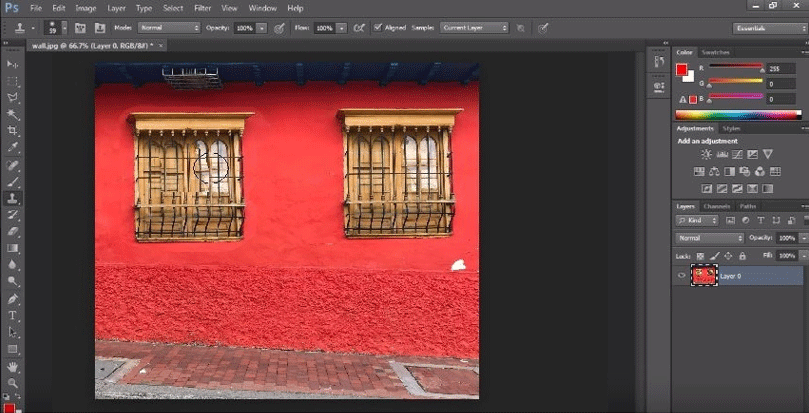Select the Clone Stamp tool in toolbar

[x=13, y=198]
